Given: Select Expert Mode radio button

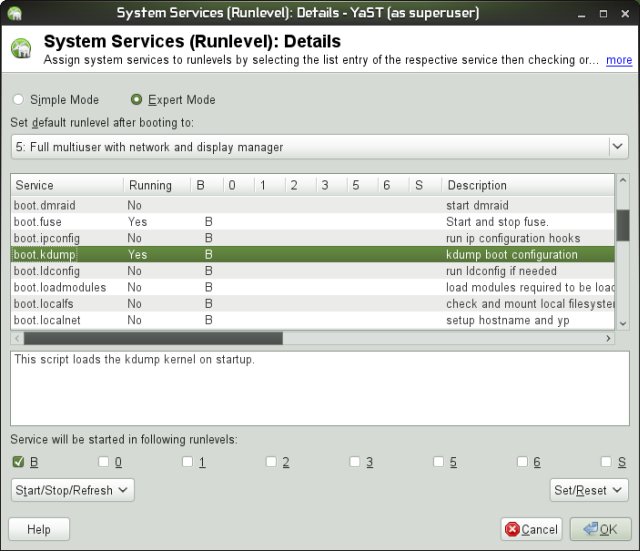Looking at the screenshot, I should pyautogui.click(x=137, y=100).
